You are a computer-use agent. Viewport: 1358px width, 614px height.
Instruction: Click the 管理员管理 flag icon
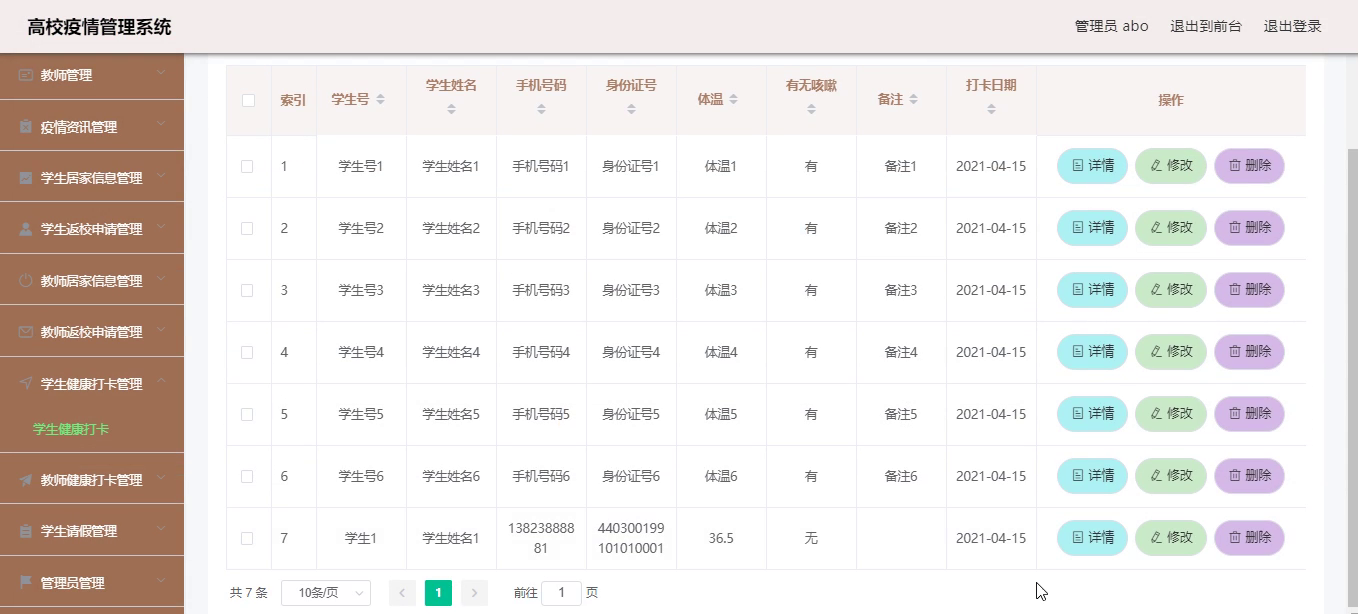pyautogui.click(x=26, y=582)
